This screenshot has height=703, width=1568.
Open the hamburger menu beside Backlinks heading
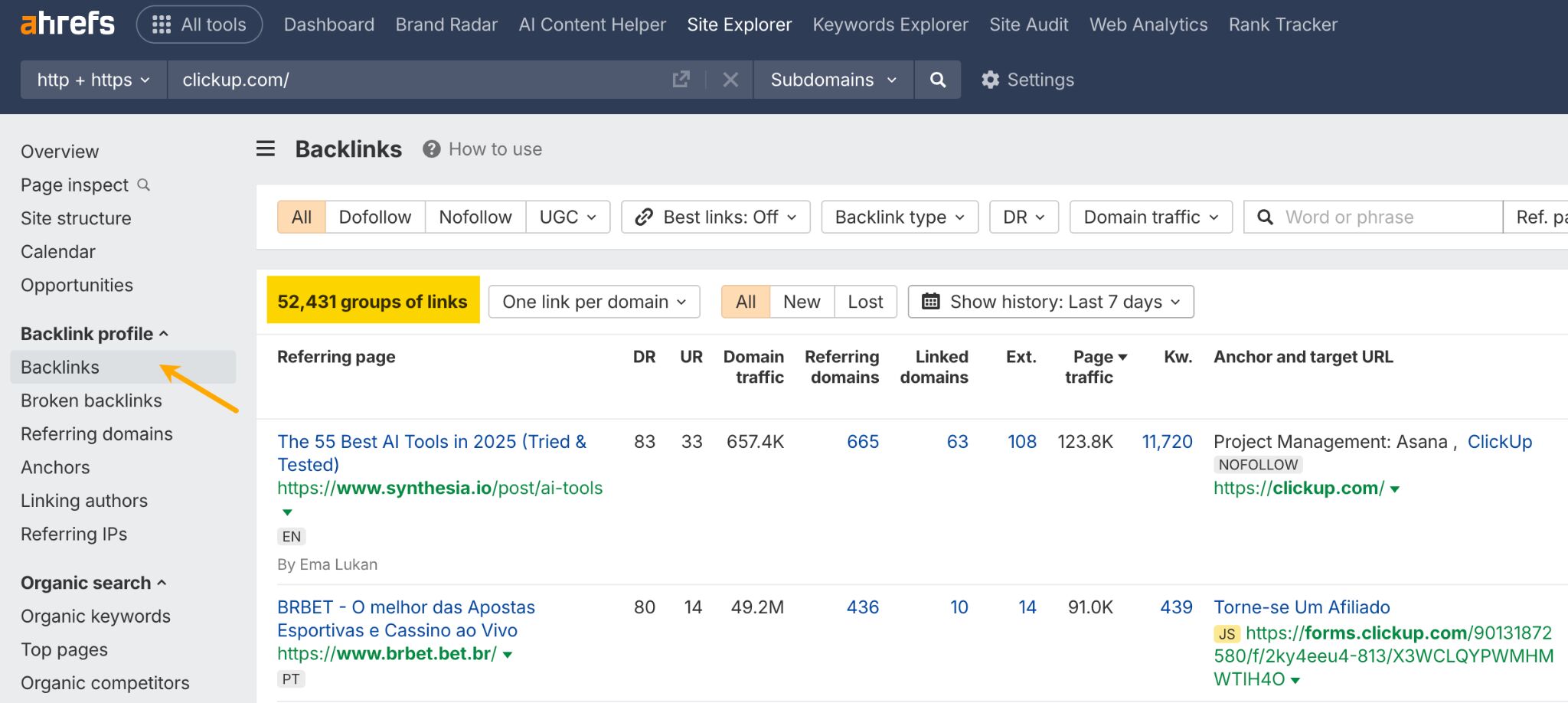(x=265, y=148)
